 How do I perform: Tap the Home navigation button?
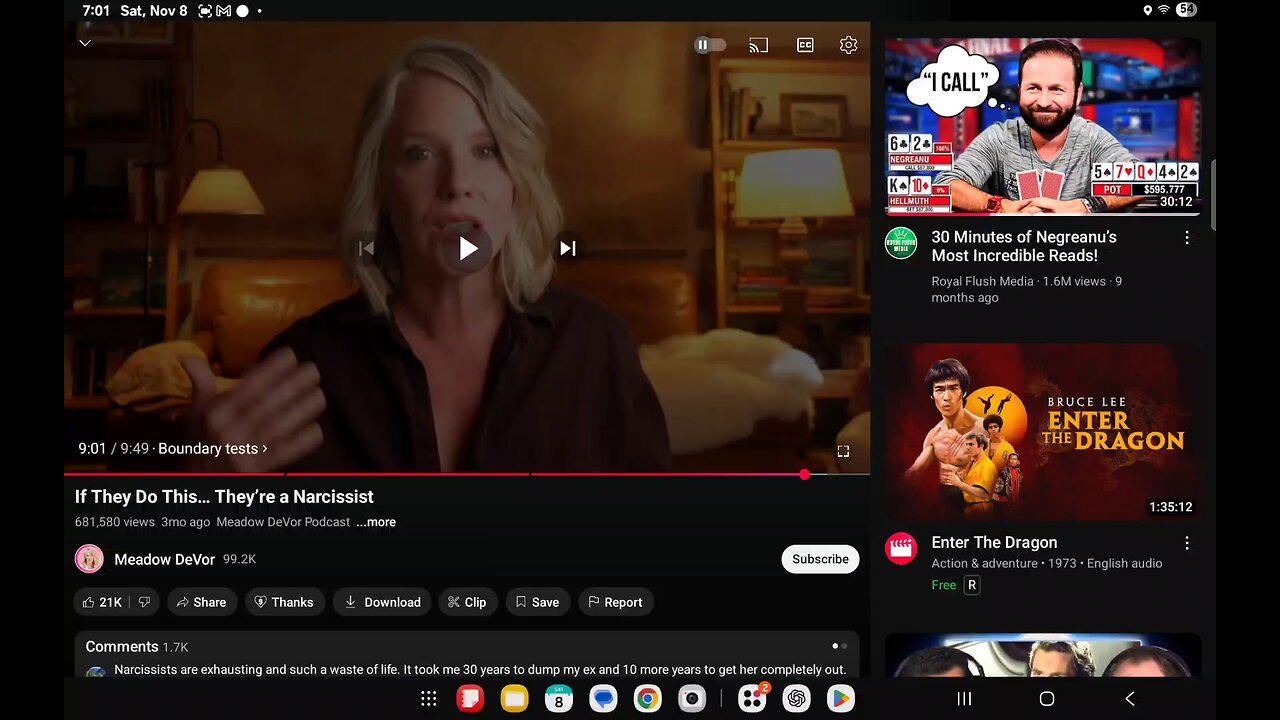pos(1047,699)
